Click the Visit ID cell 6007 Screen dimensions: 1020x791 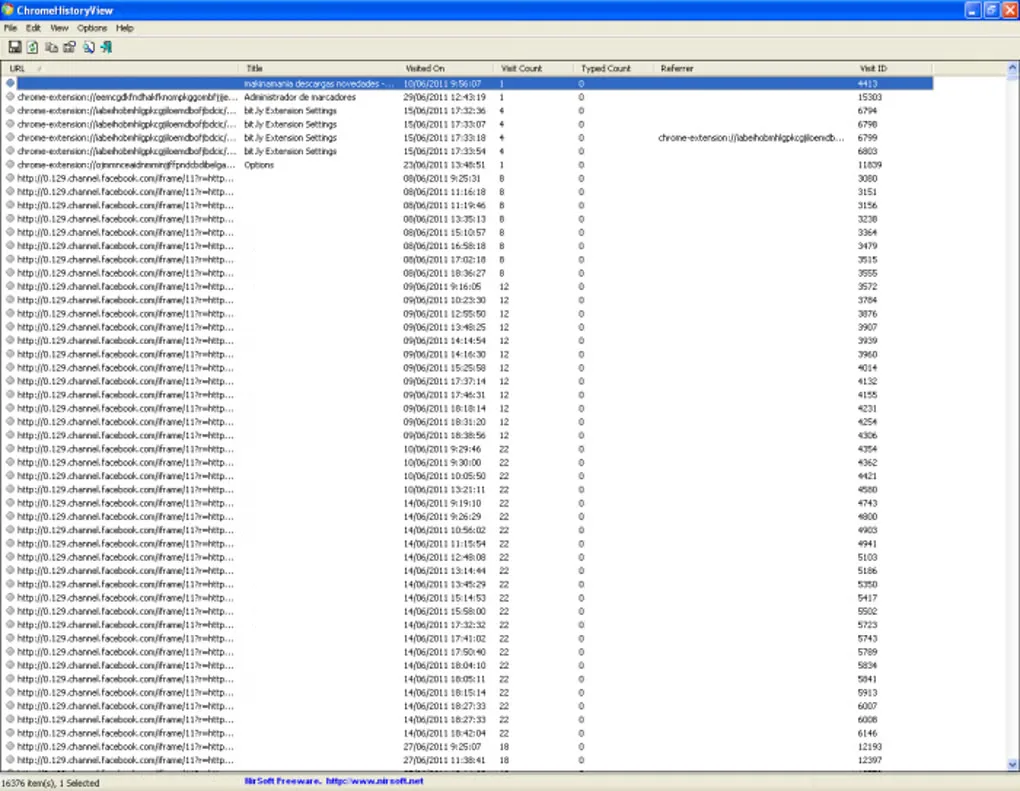867,706
